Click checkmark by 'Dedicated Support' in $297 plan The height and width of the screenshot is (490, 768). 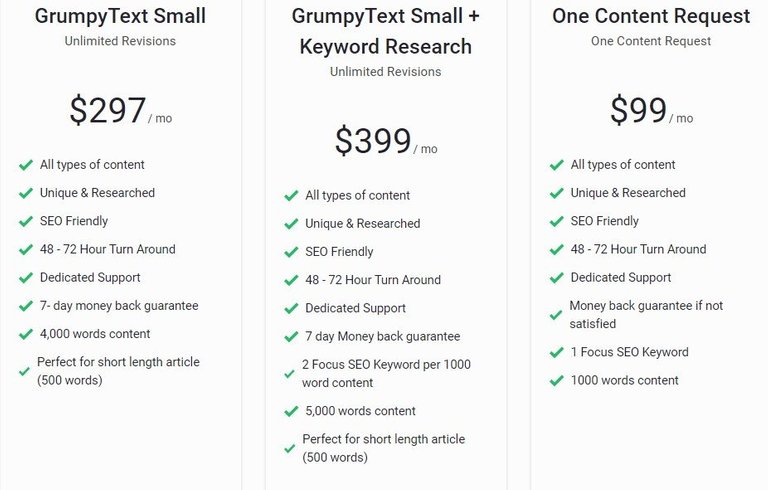pyautogui.click(x=25, y=278)
